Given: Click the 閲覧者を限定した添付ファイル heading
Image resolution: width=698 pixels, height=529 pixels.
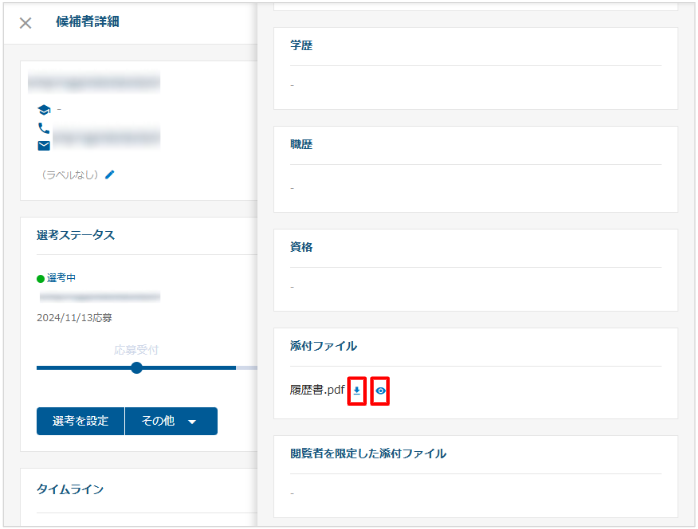Looking at the screenshot, I should 368,453.
